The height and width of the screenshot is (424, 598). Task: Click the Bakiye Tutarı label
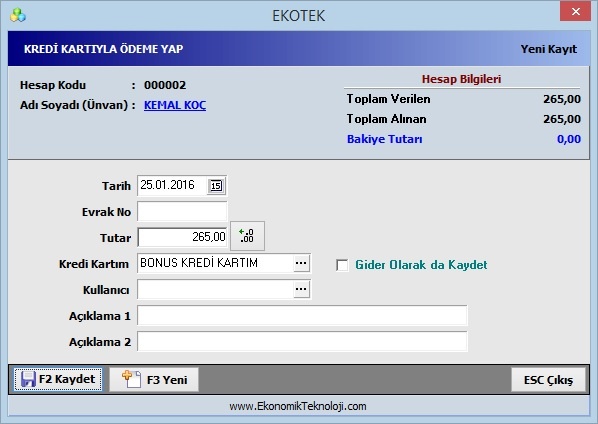pyautogui.click(x=384, y=139)
